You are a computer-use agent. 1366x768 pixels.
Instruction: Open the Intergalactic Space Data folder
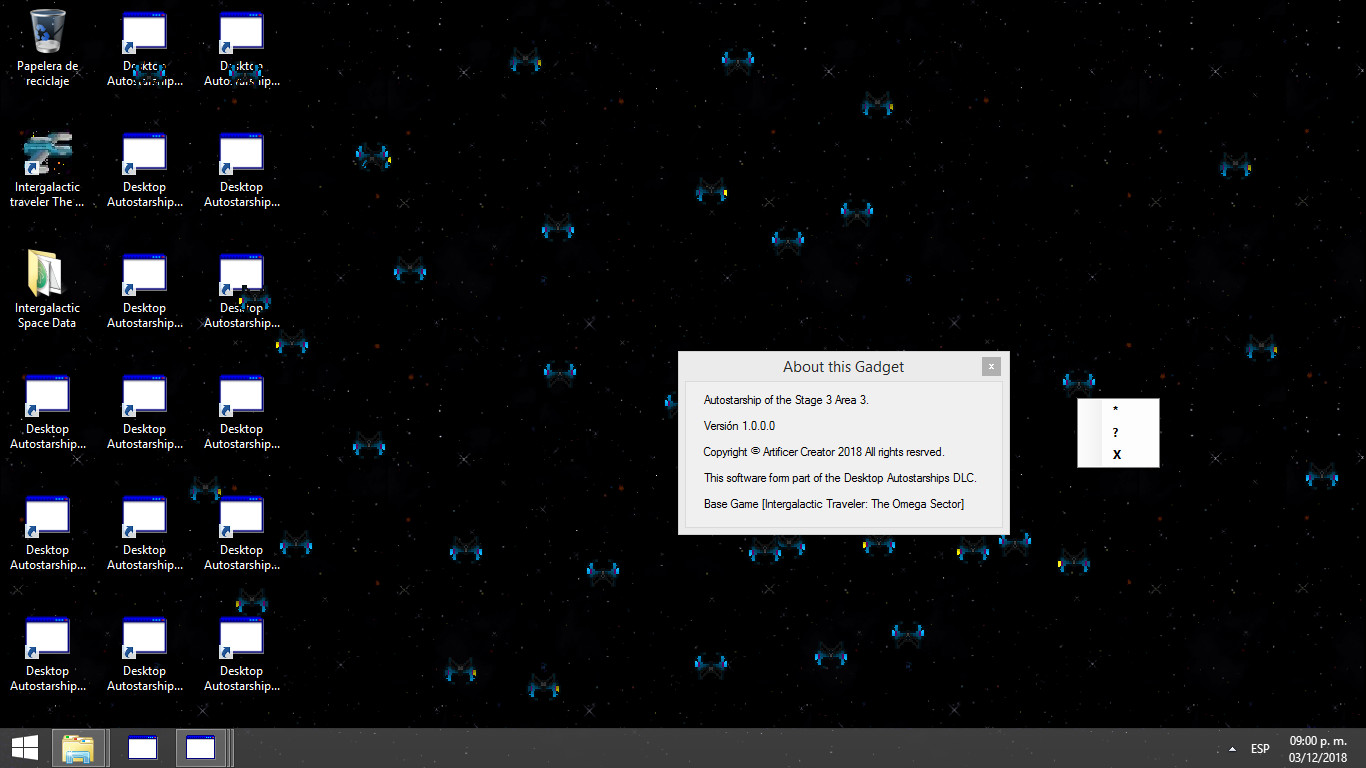pyautogui.click(x=46, y=280)
